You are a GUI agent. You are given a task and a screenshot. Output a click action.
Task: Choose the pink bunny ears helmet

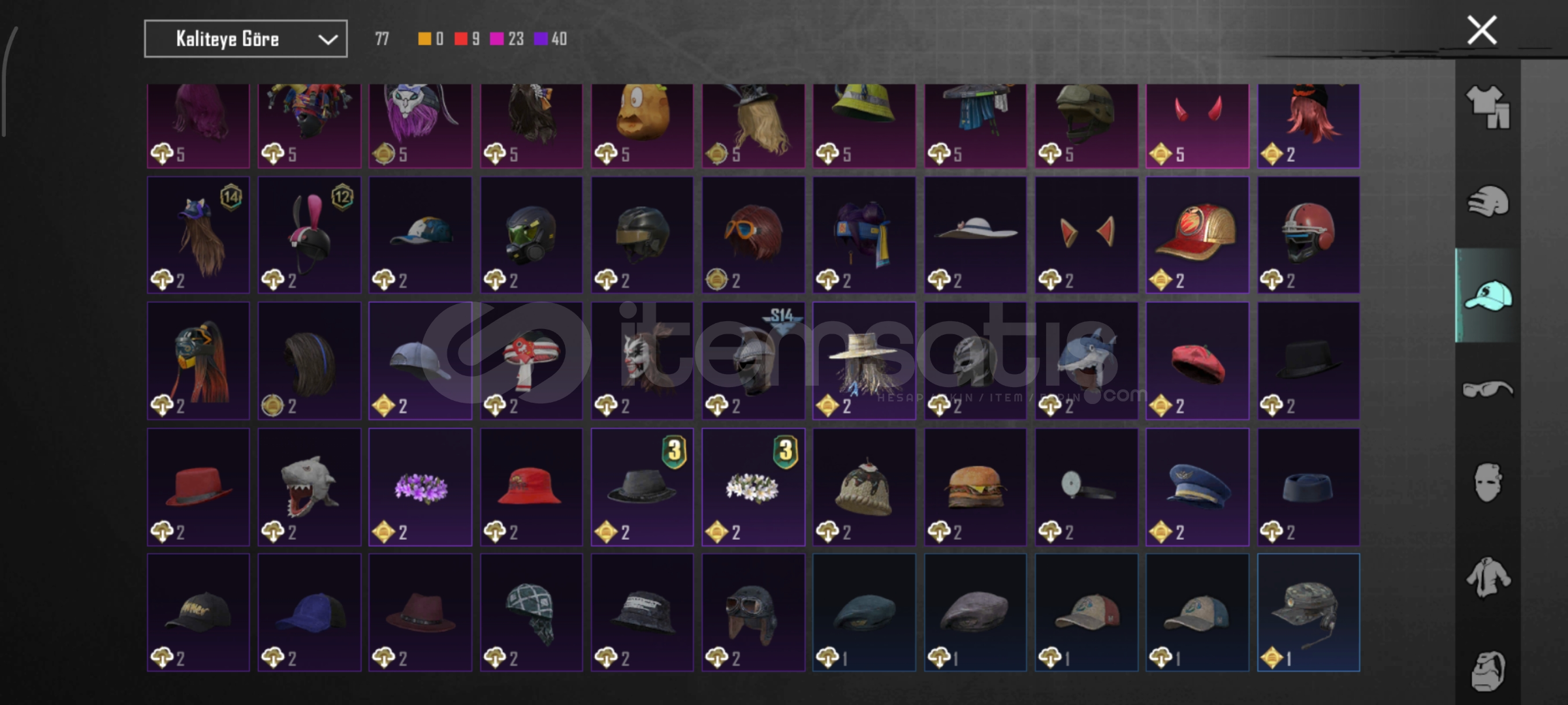[x=309, y=235]
